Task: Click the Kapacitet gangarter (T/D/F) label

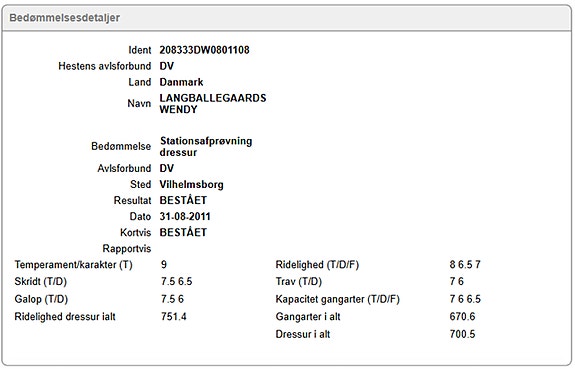Action: (x=337, y=299)
